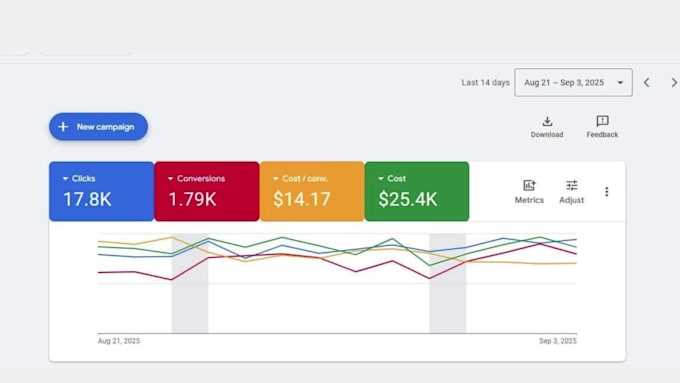Select the yellow $14.17 cost per conversion card
This screenshot has width=680, height=383.
312,191
